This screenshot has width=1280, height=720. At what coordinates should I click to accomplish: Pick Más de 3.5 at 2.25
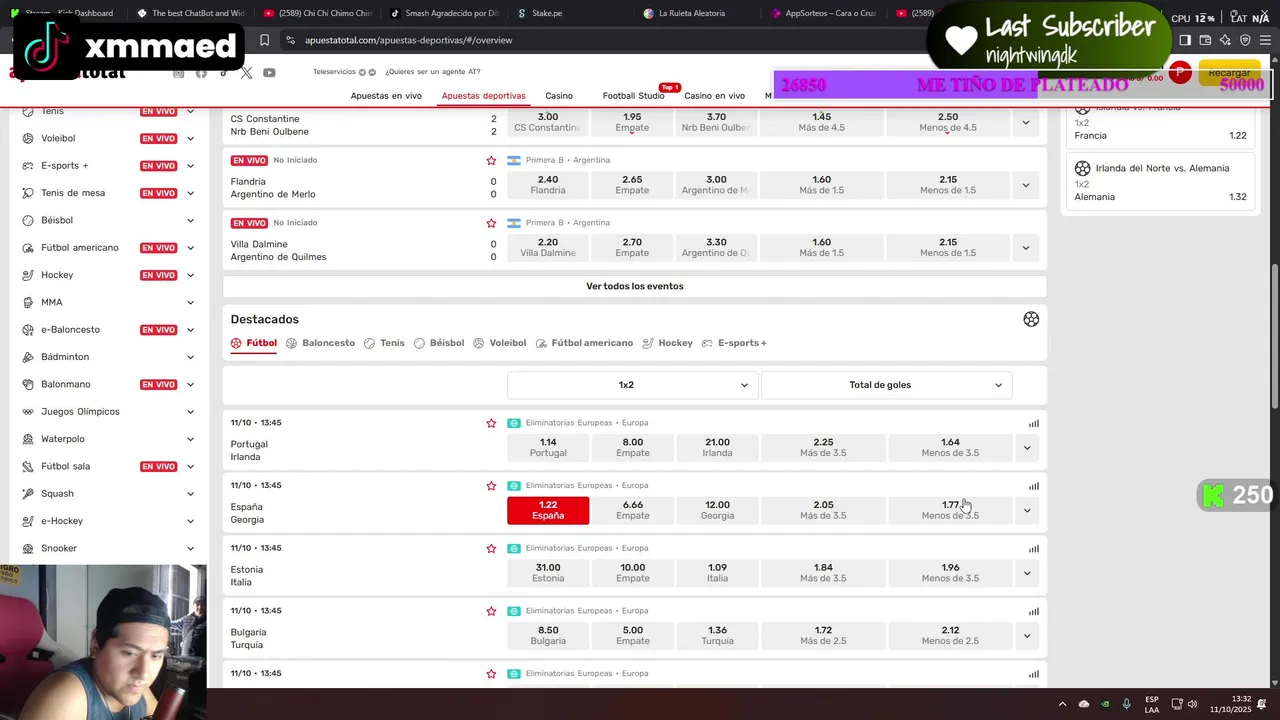pyautogui.click(x=823, y=447)
